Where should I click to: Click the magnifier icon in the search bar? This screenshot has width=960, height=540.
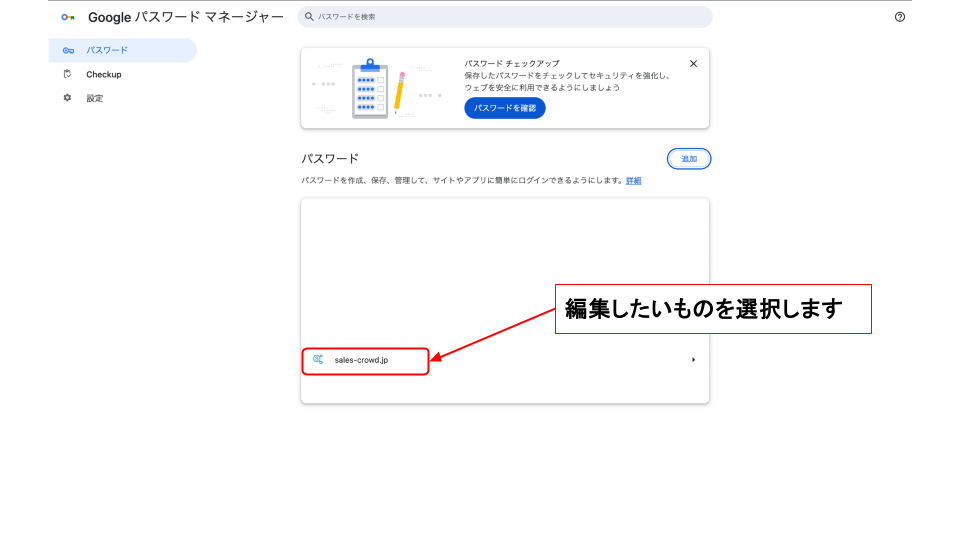(x=310, y=17)
